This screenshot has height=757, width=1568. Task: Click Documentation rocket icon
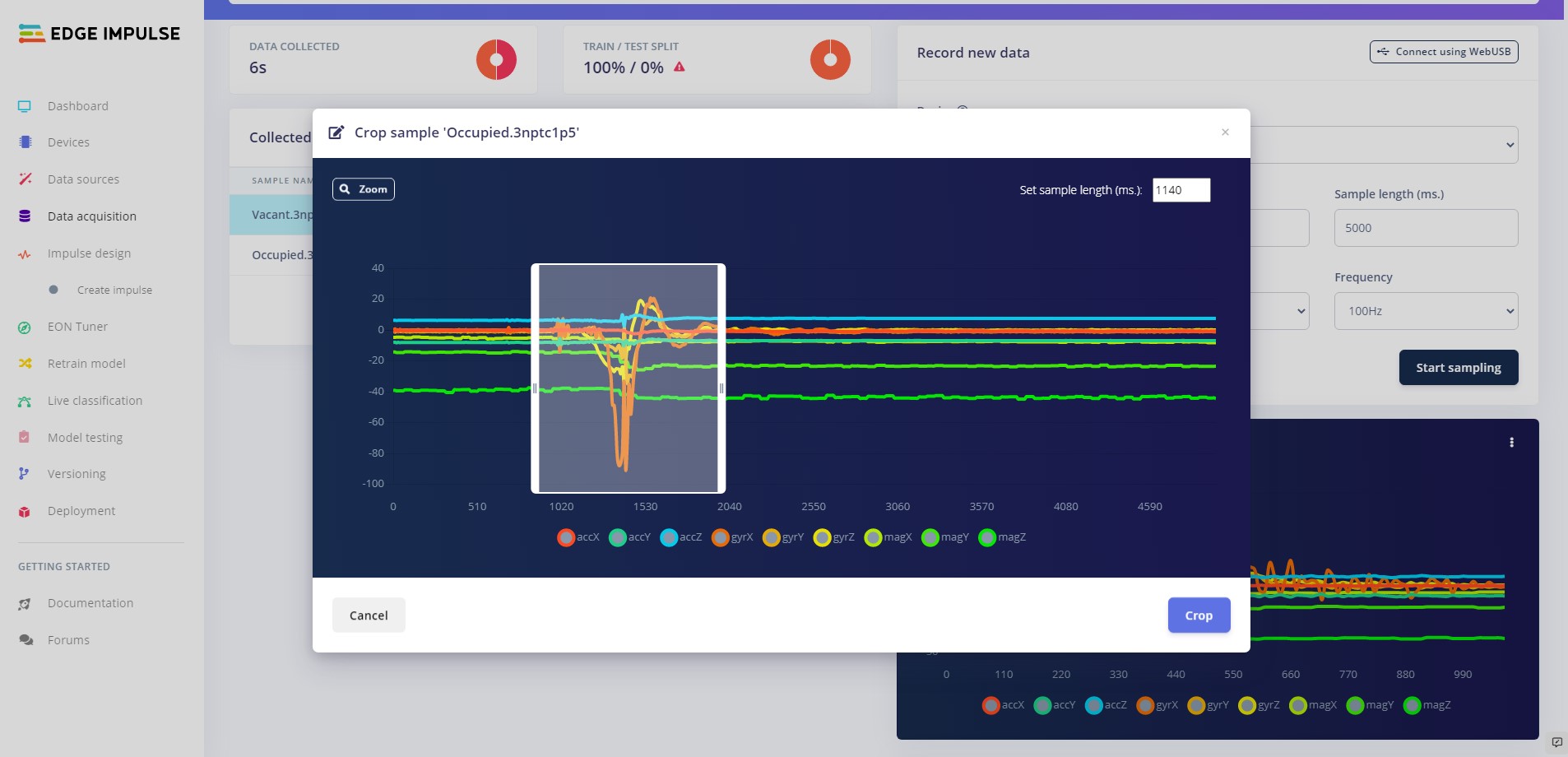coord(25,604)
